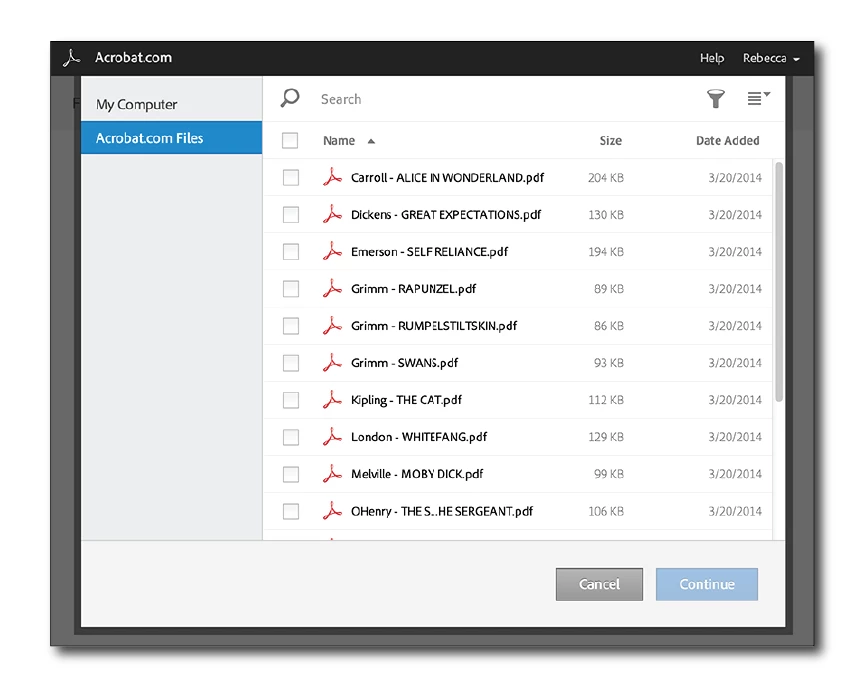864x688 pixels.
Task: Click the Cancel button
Action: click(599, 584)
